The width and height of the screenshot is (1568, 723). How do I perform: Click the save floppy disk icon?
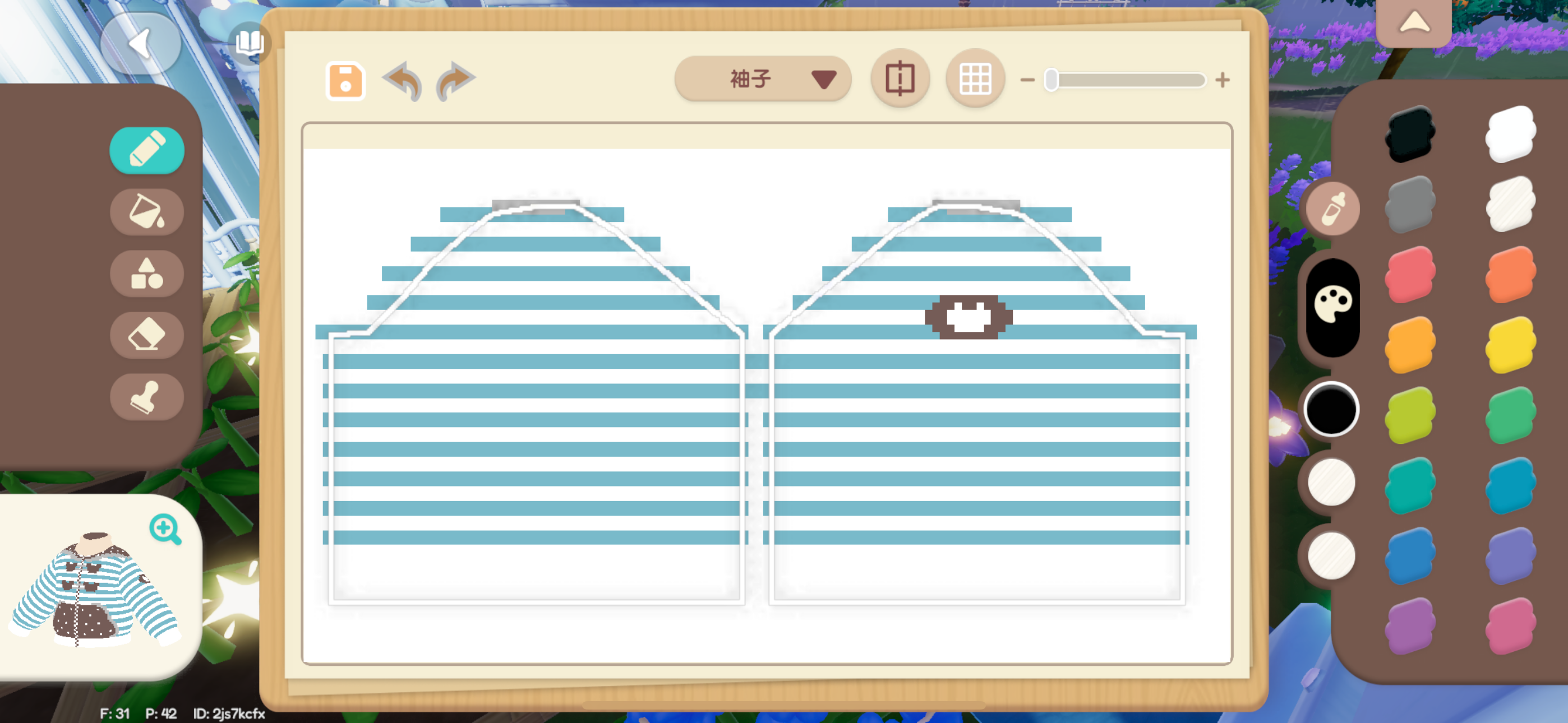click(345, 80)
